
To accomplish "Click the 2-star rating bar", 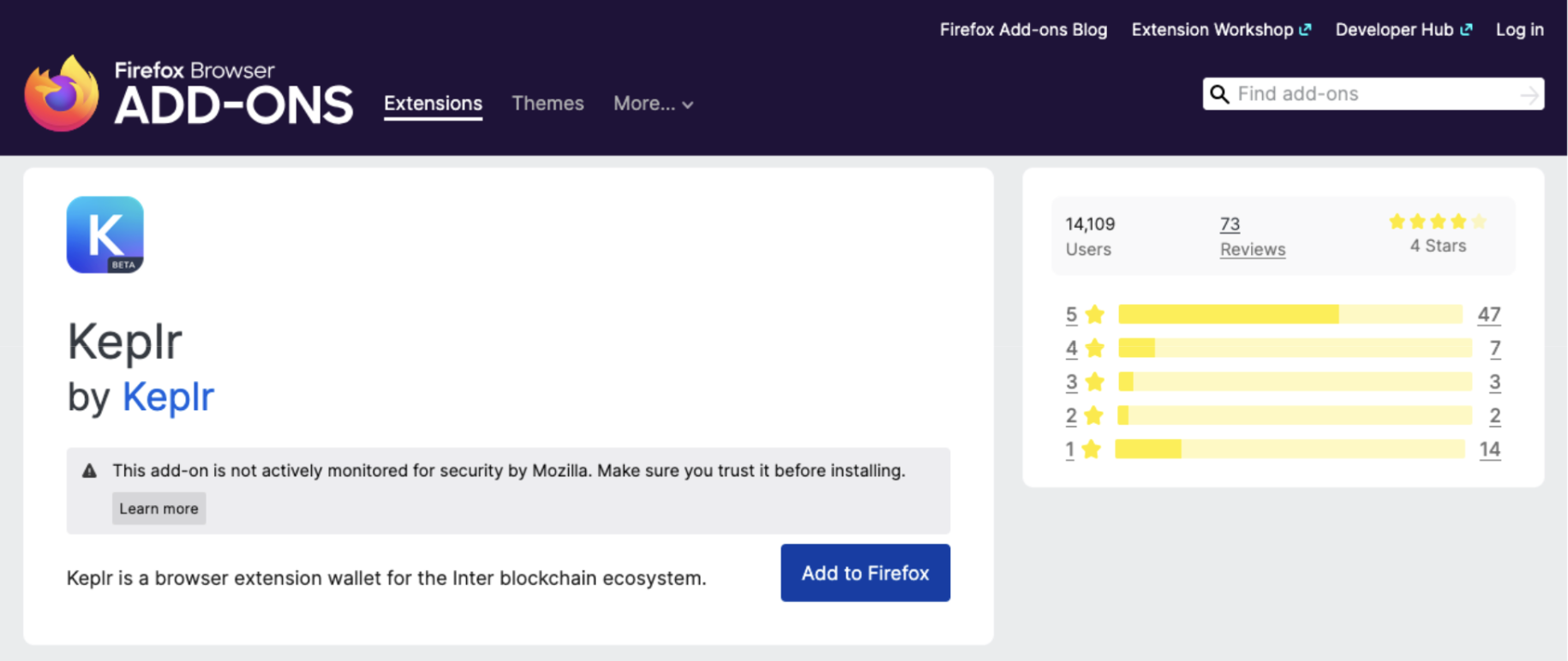I will click(1295, 416).
